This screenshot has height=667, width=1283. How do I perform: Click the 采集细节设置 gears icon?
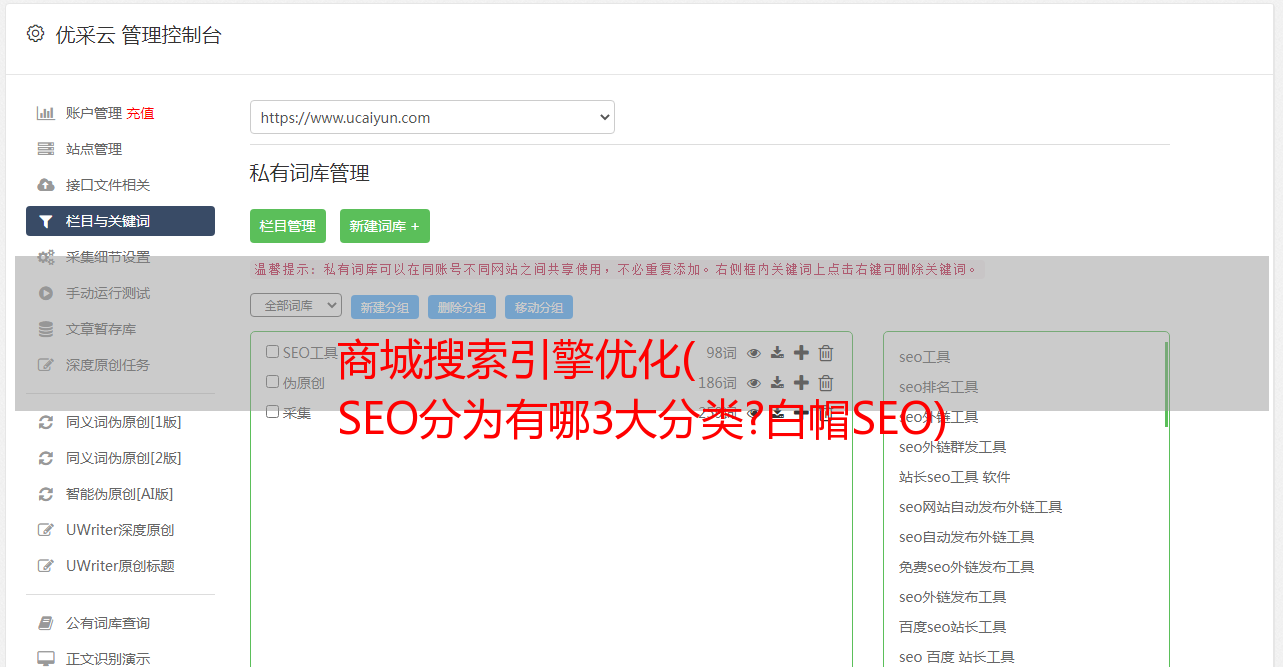click(x=46, y=257)
